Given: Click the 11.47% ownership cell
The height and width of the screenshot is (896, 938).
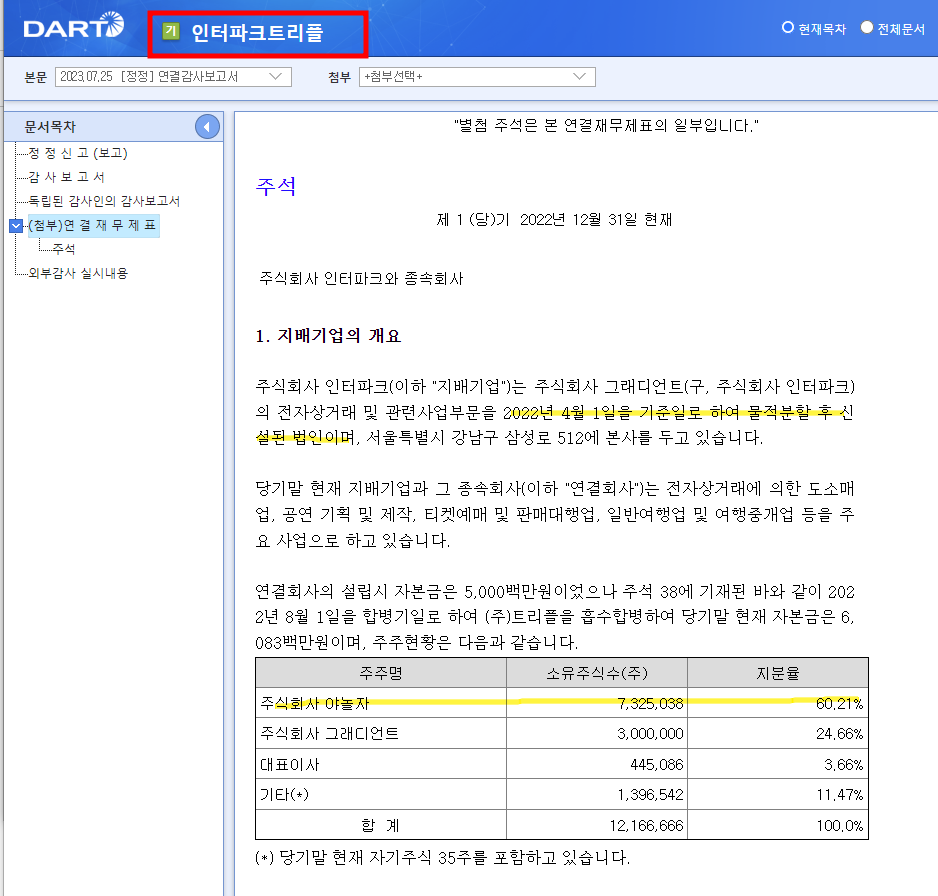Looking at the screenshot, I should 778,794.
